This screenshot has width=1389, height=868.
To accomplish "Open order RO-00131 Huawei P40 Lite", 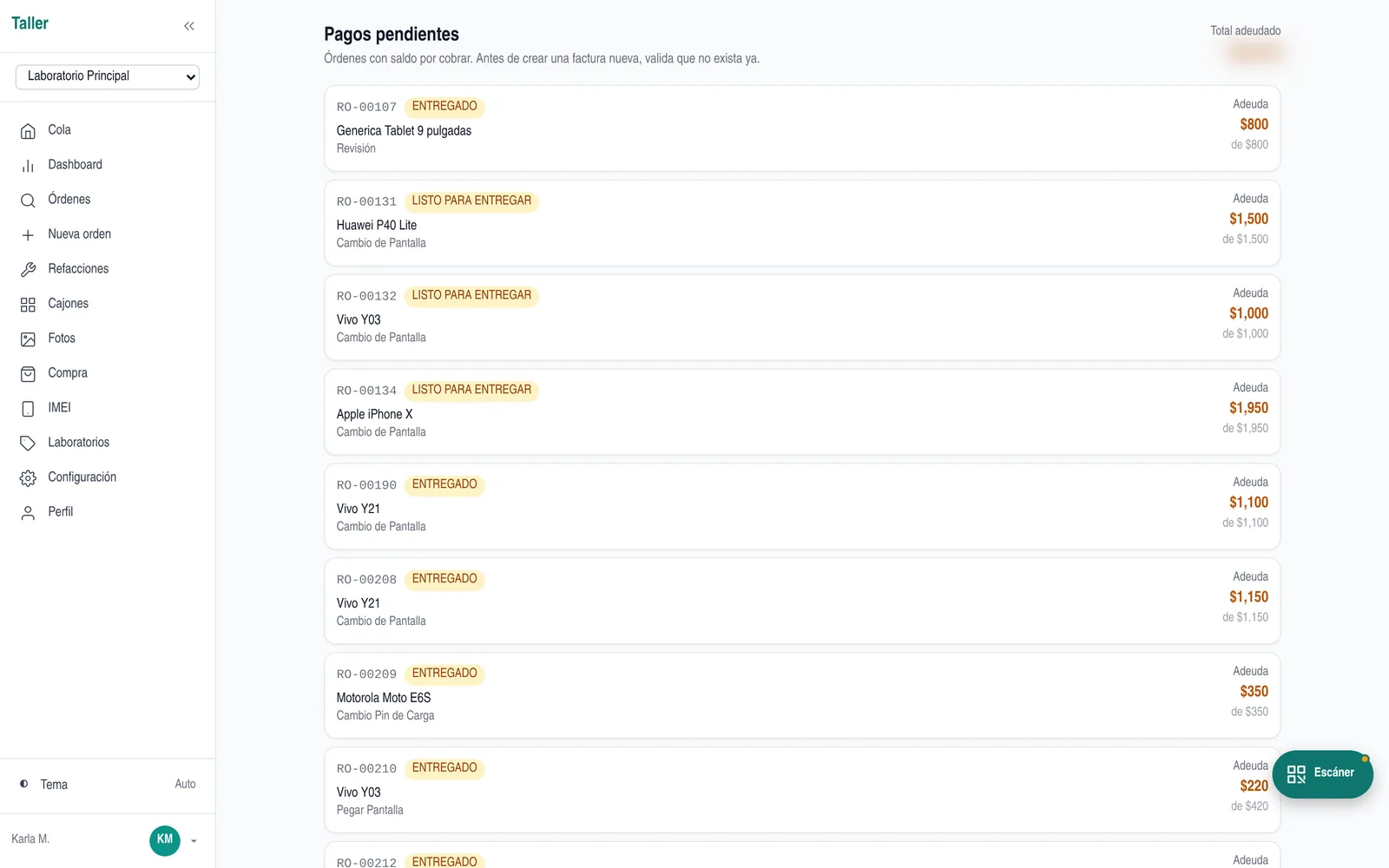I will click(x=802, y=222).
